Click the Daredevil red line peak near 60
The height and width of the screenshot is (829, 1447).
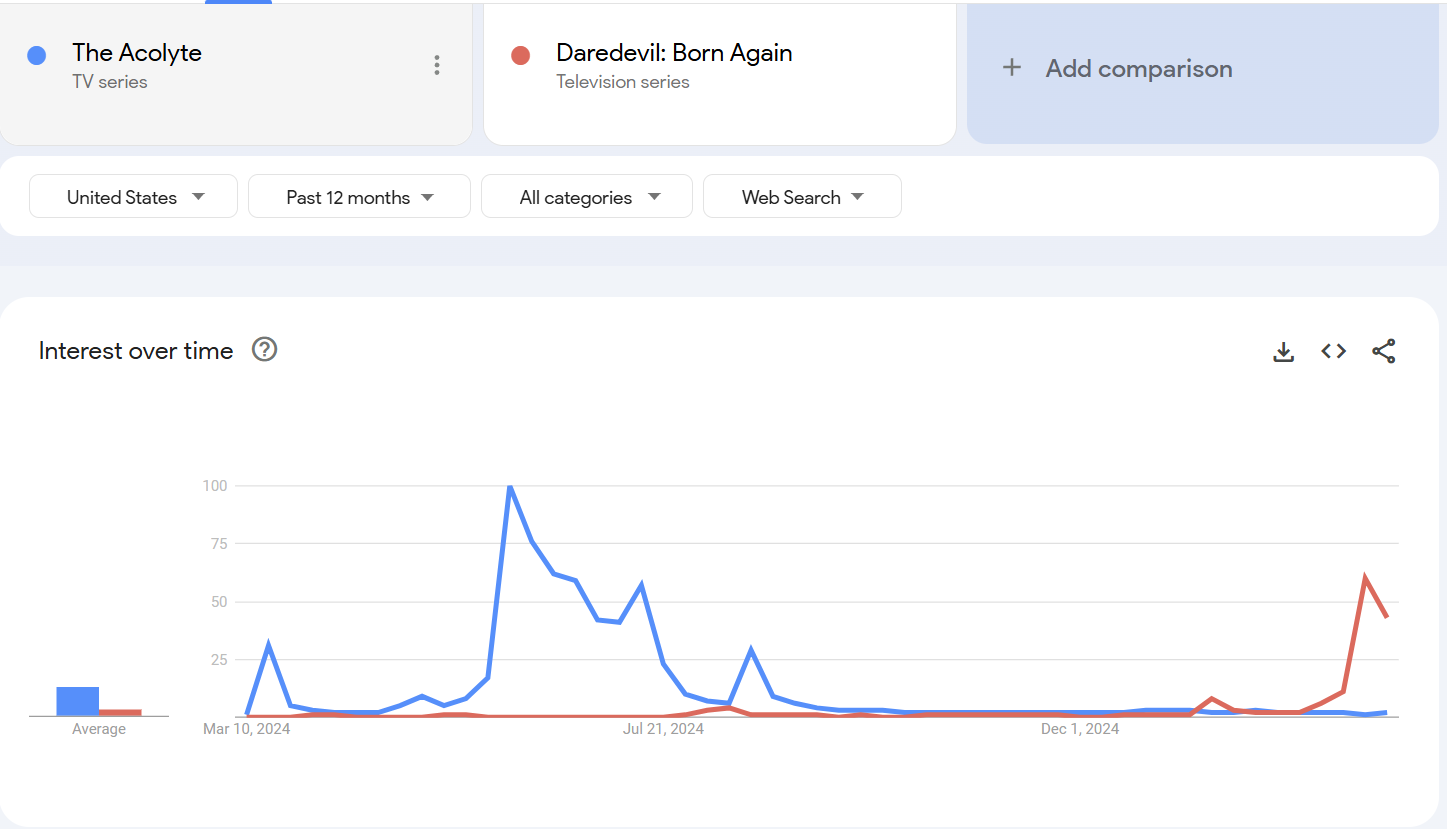(1365, 578)
